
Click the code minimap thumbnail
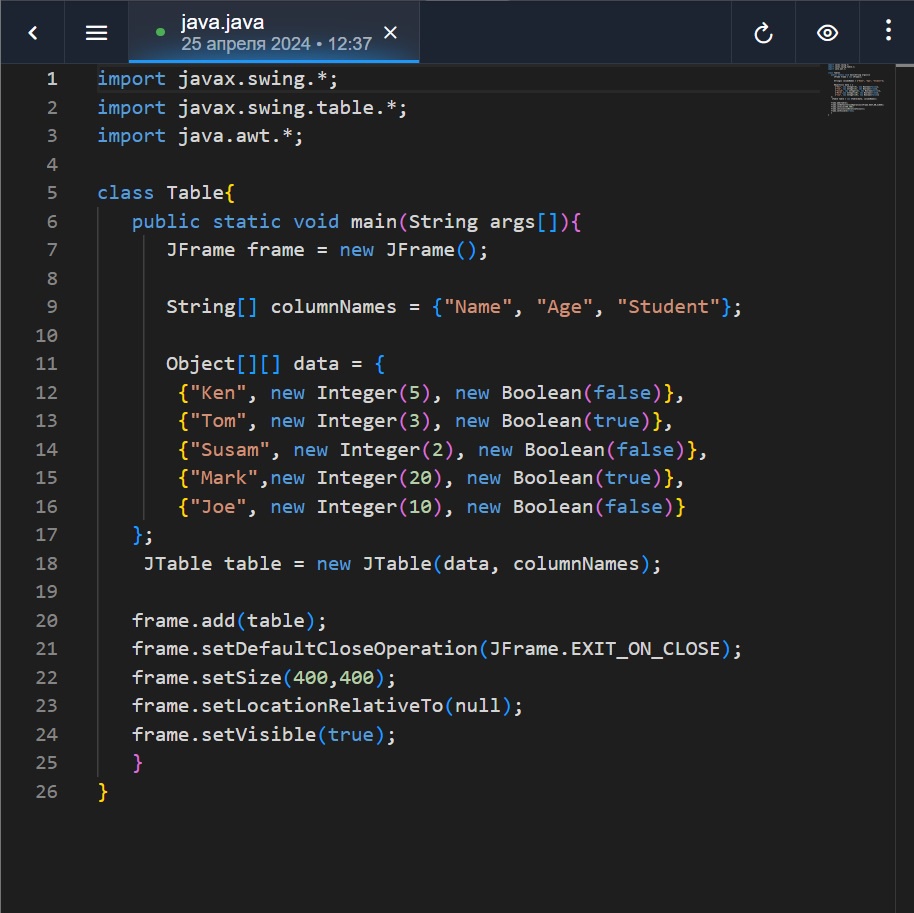(857, 89)
